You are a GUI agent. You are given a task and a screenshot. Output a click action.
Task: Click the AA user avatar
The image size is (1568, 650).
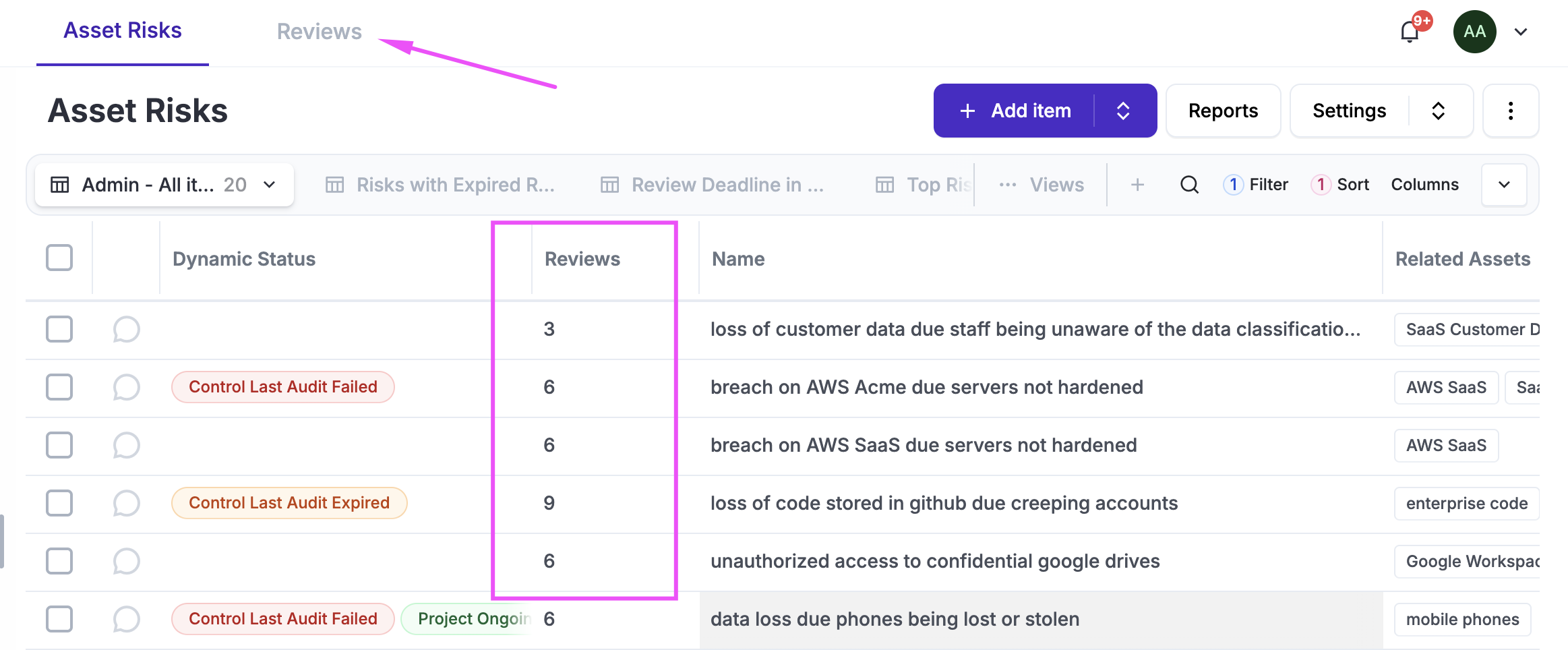(1474, 32)
